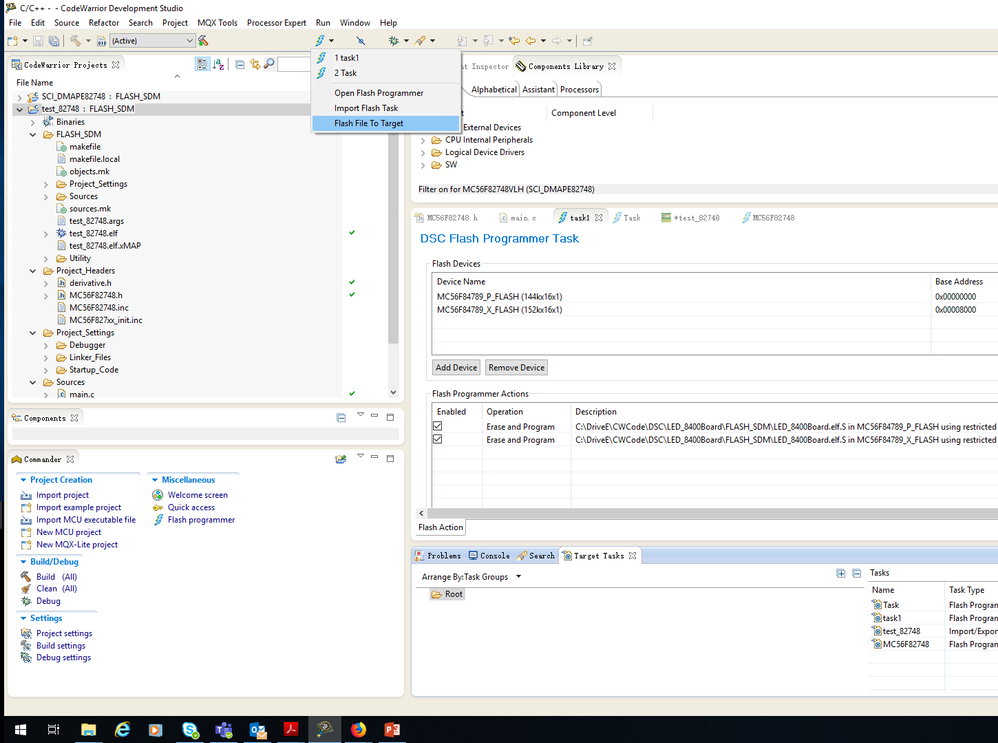Screen dimensions: 998x743
Task: Close the Components Library tab
Action: [612, 66]
